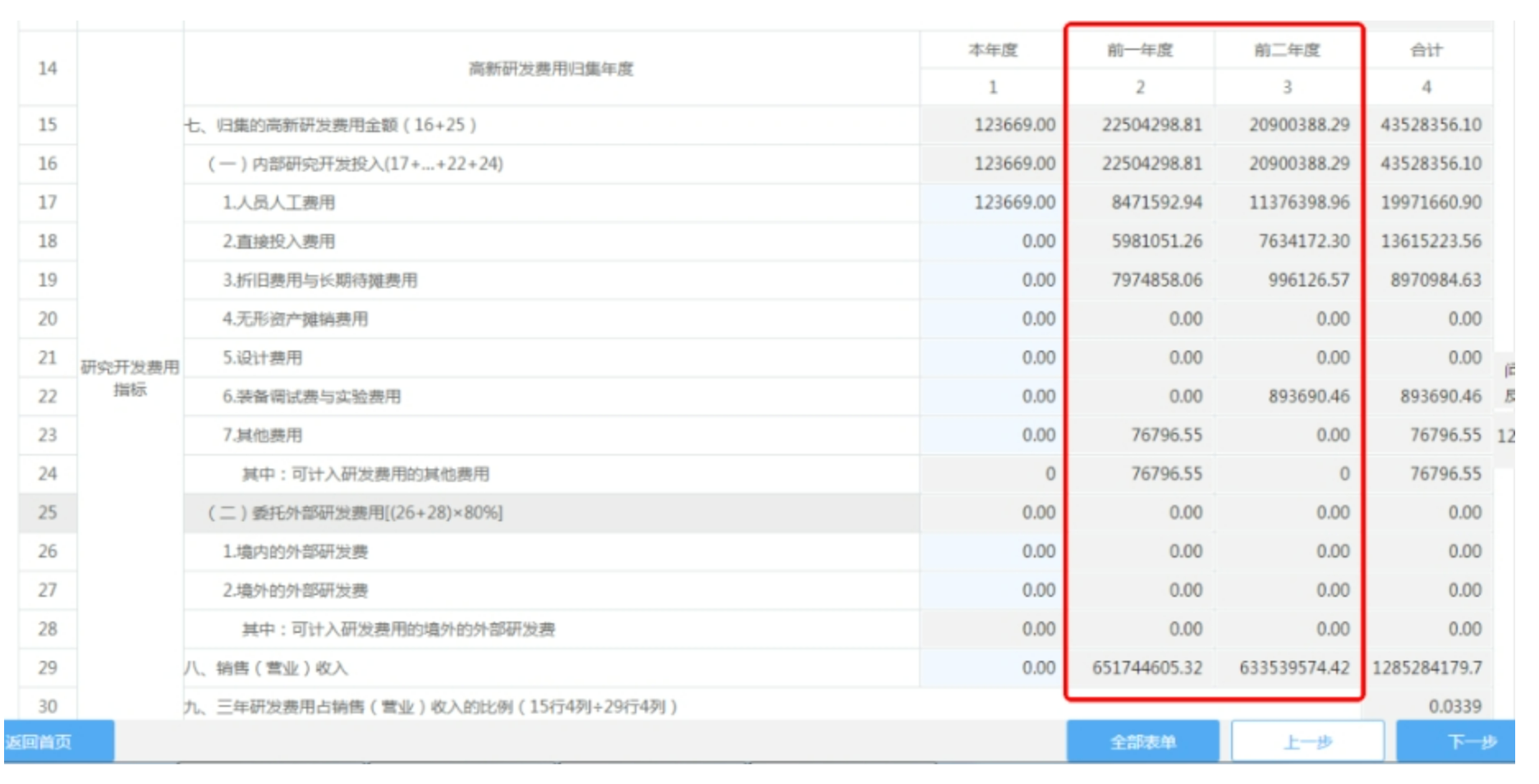Open the 全部表单 button
The width and height of the screenshot is (1539, 784).
click(x=1142, y=741)
